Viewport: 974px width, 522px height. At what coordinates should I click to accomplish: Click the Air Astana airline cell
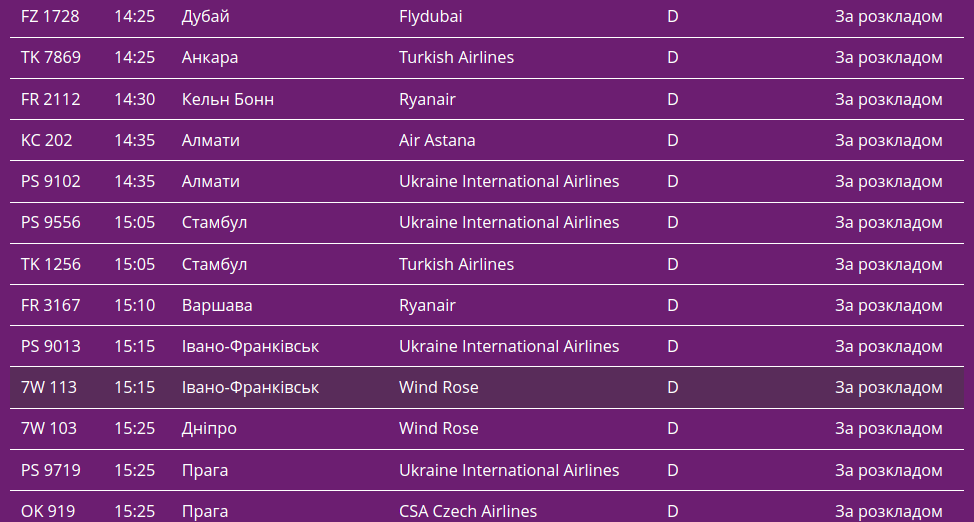coord(437,140)
